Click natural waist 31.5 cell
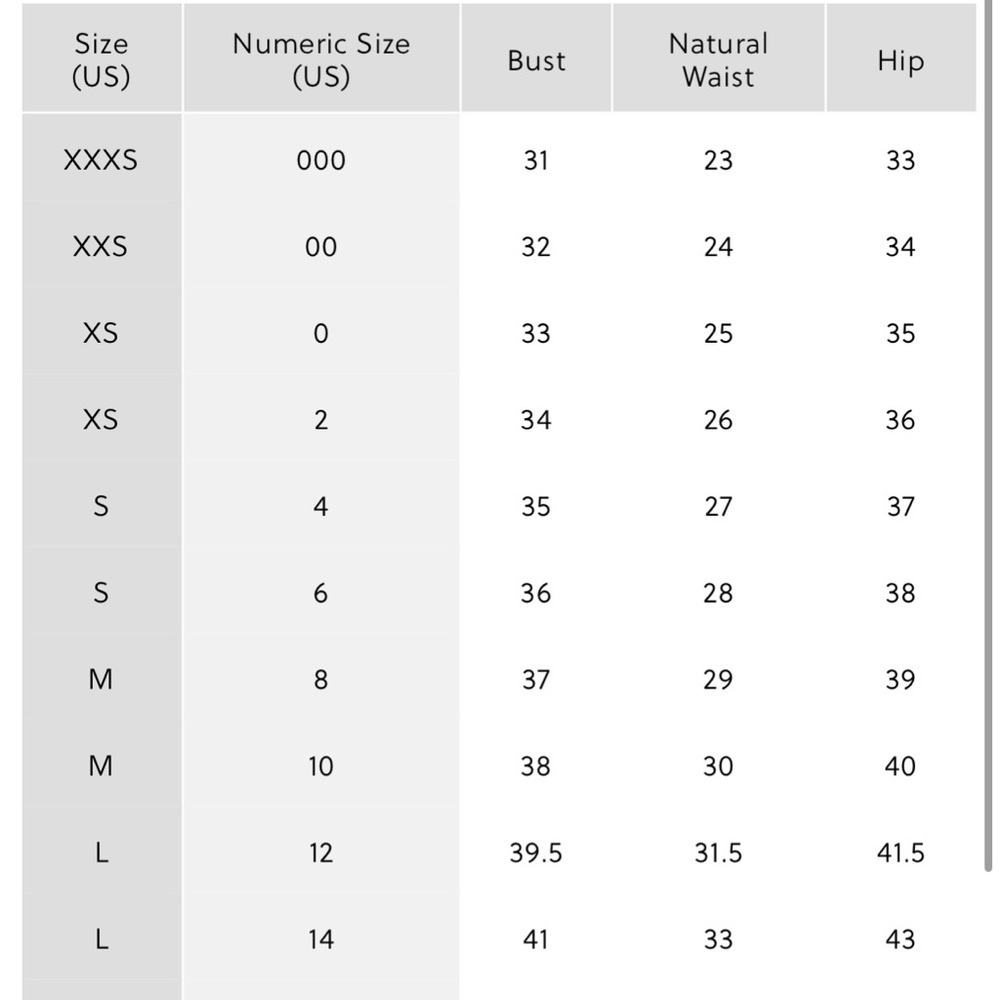Viewport: 1000px width, 1000px height. 718,853
